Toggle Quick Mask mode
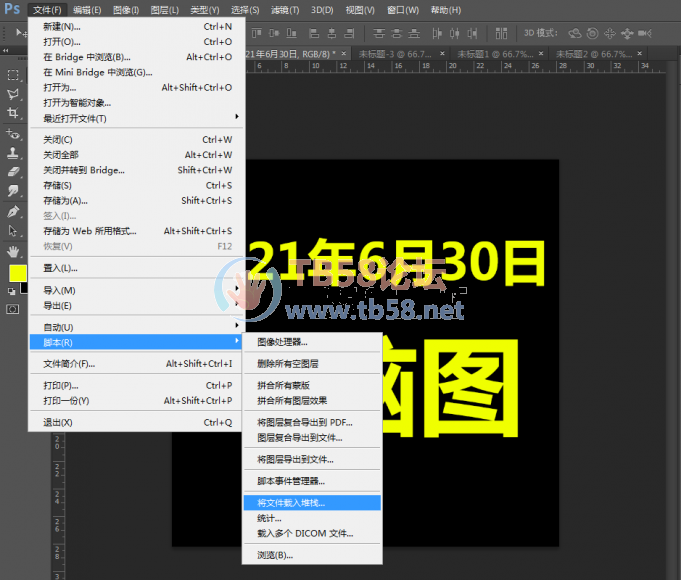The width and height of the screenshot is (681, 580). point(13,309)
